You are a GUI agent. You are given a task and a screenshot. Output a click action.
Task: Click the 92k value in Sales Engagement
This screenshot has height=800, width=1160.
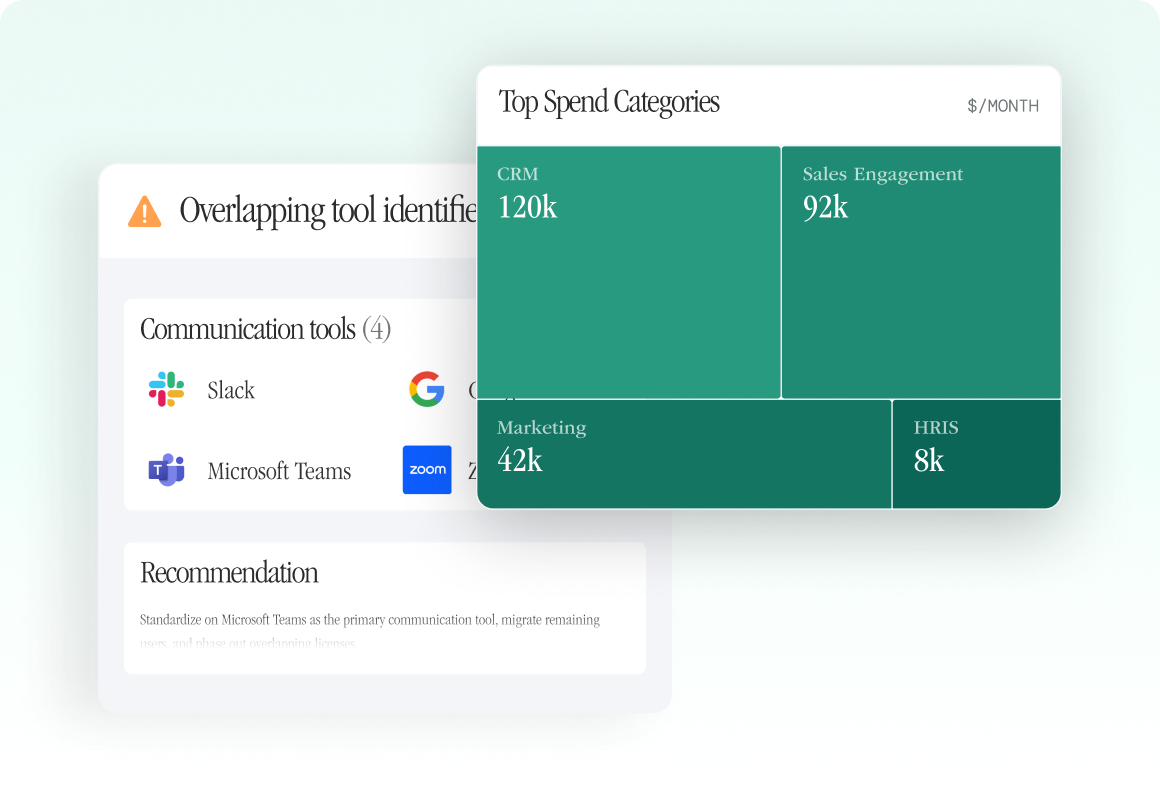(x=826, y=207)
